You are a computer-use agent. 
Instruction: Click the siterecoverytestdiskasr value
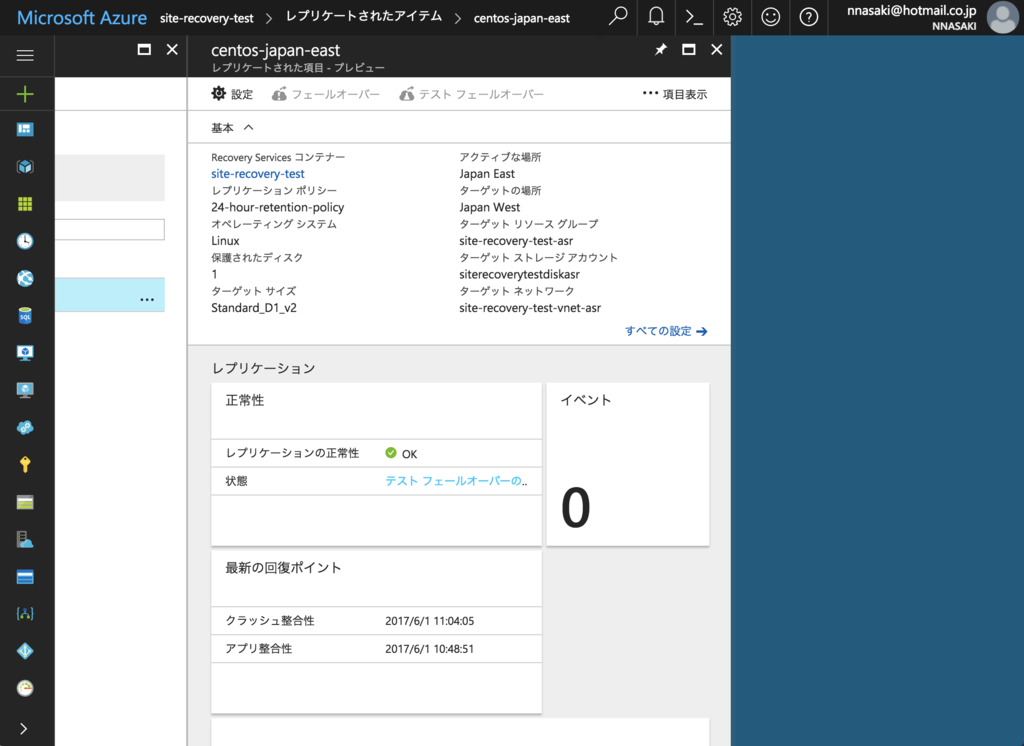pos(519,274)
